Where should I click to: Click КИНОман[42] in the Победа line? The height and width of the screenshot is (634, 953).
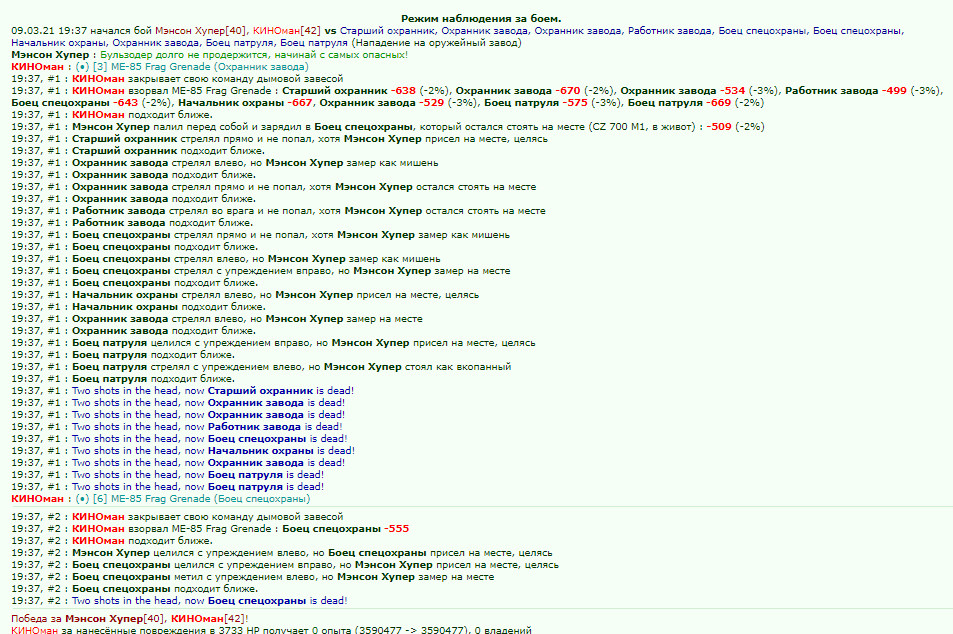pyautogui.click(x=208, y=619)
